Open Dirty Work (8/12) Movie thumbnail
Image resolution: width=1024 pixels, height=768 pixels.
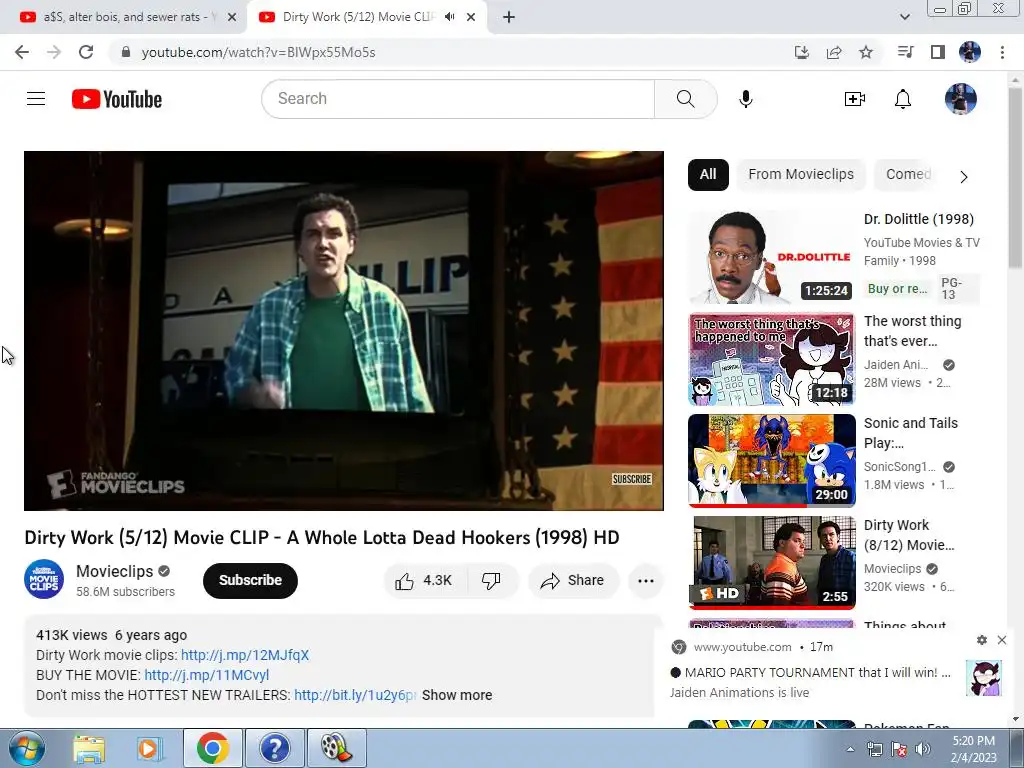coord(771,563)
